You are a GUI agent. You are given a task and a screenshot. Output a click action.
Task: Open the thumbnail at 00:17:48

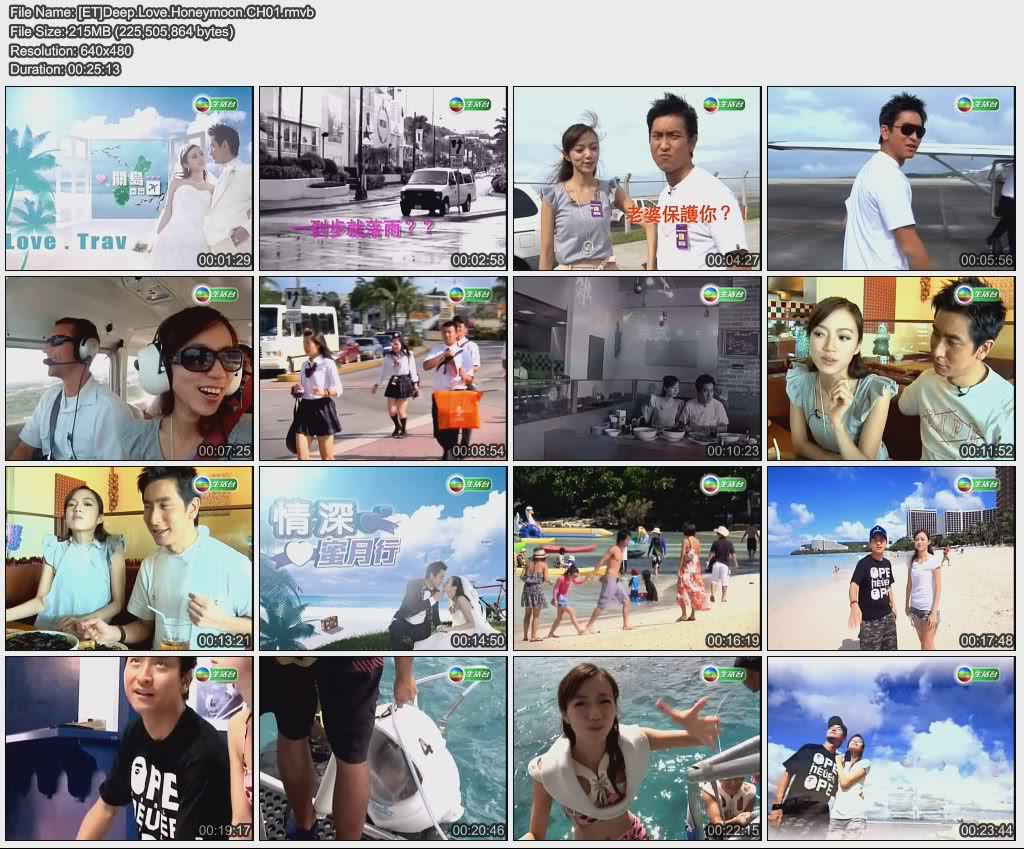click(x=891, y=558)
